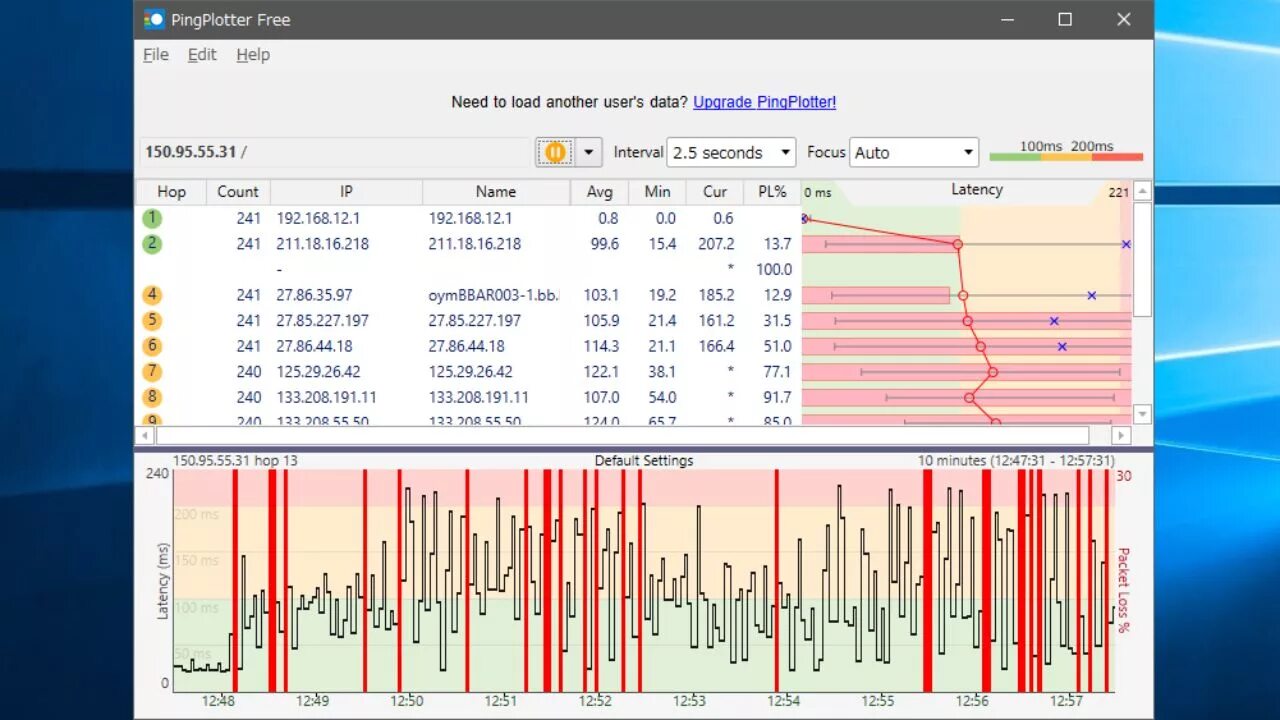Click the 12:53 time marker on the timeline
This screenshot has height=720, width=1280.
tap(689, 701)
